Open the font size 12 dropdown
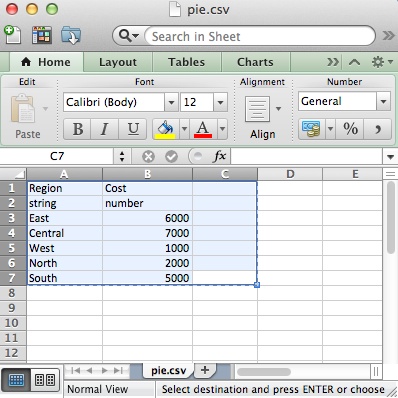Screen dimensions: 398x398 220,102
